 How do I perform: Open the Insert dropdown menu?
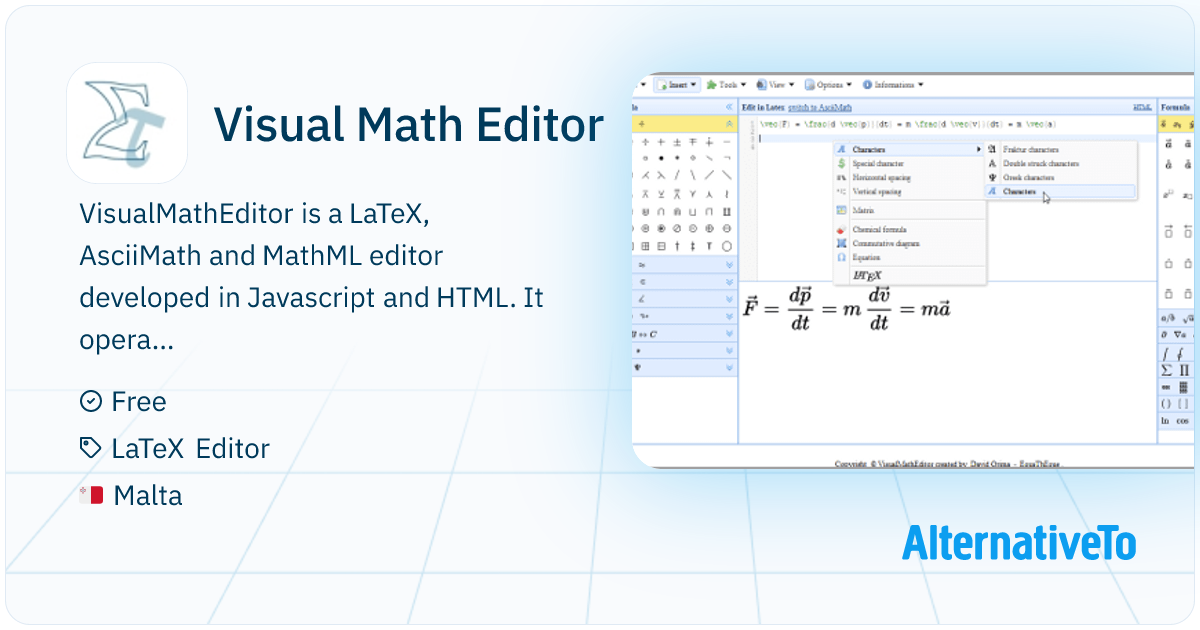tap(677, 85)
